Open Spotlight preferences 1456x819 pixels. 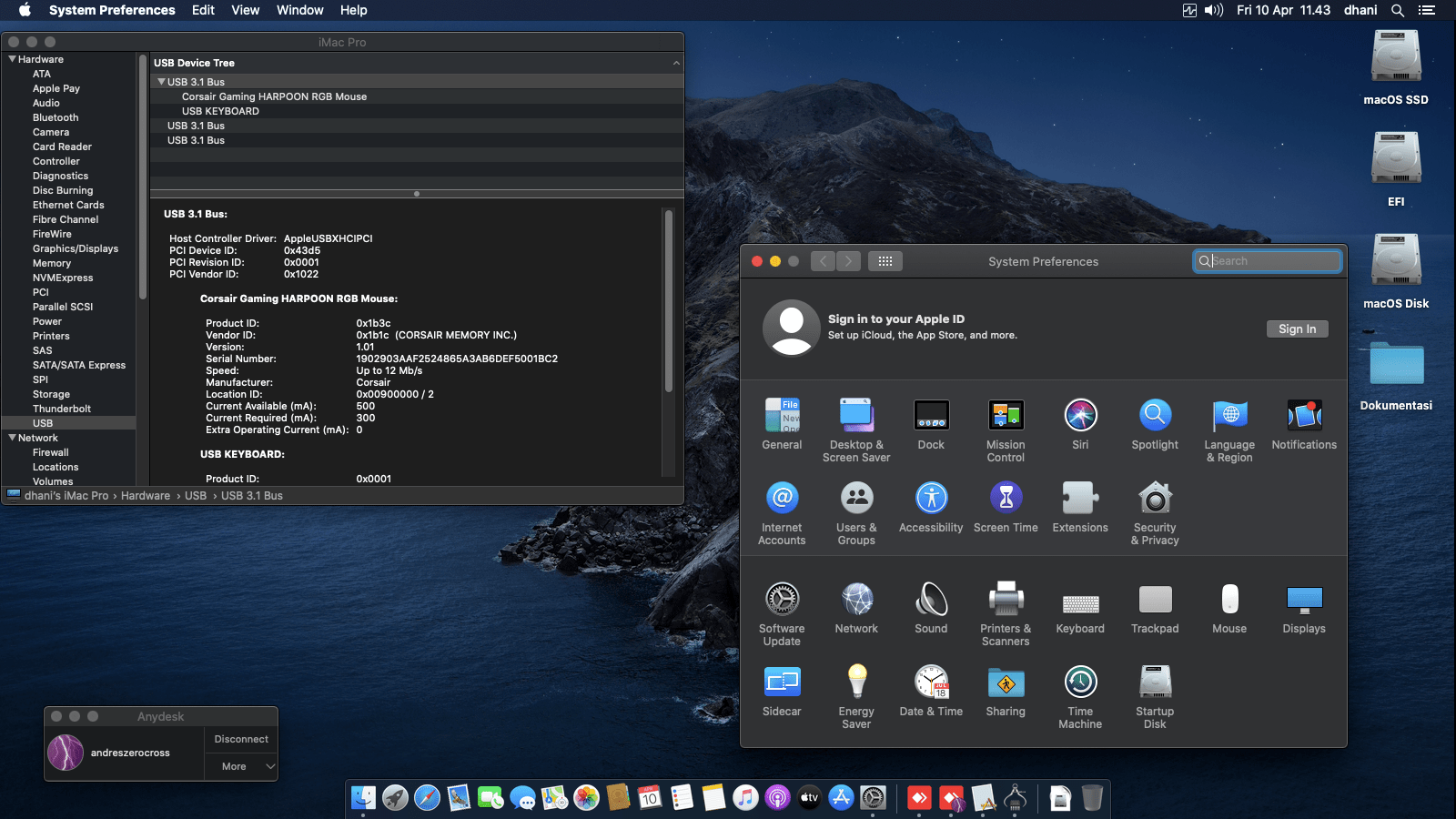(x=1155, y=424)
